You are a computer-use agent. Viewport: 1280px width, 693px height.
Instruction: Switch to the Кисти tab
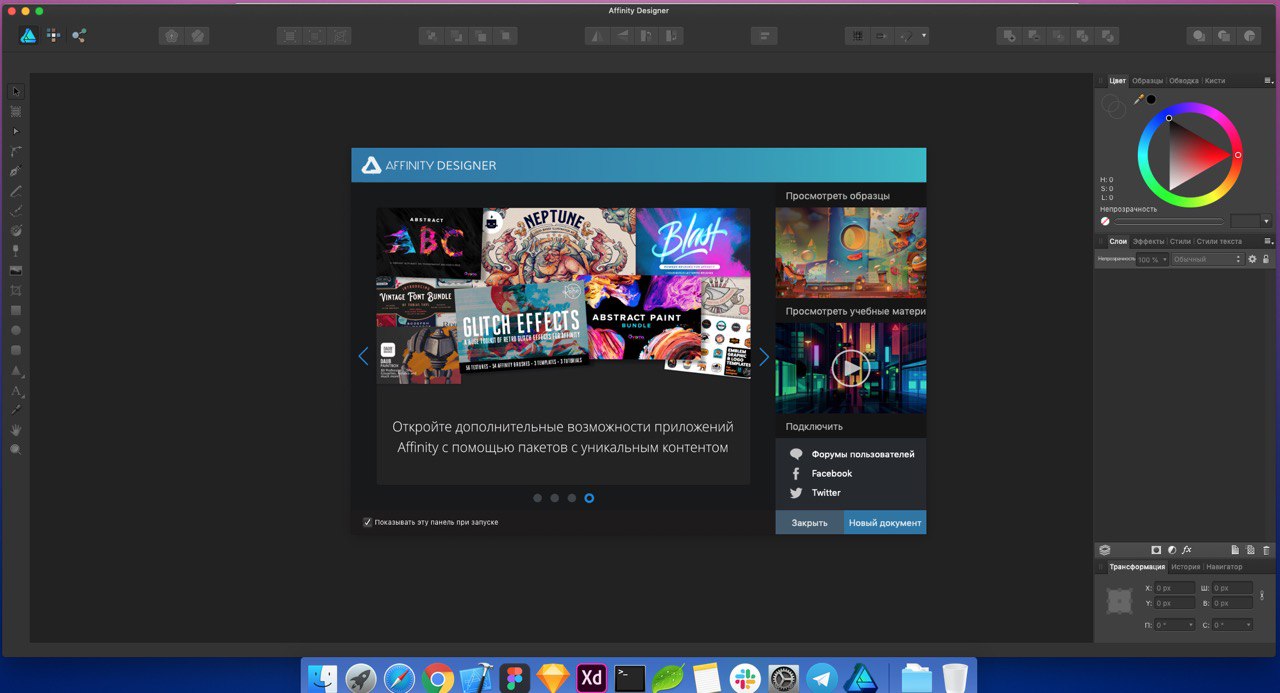1215,80
